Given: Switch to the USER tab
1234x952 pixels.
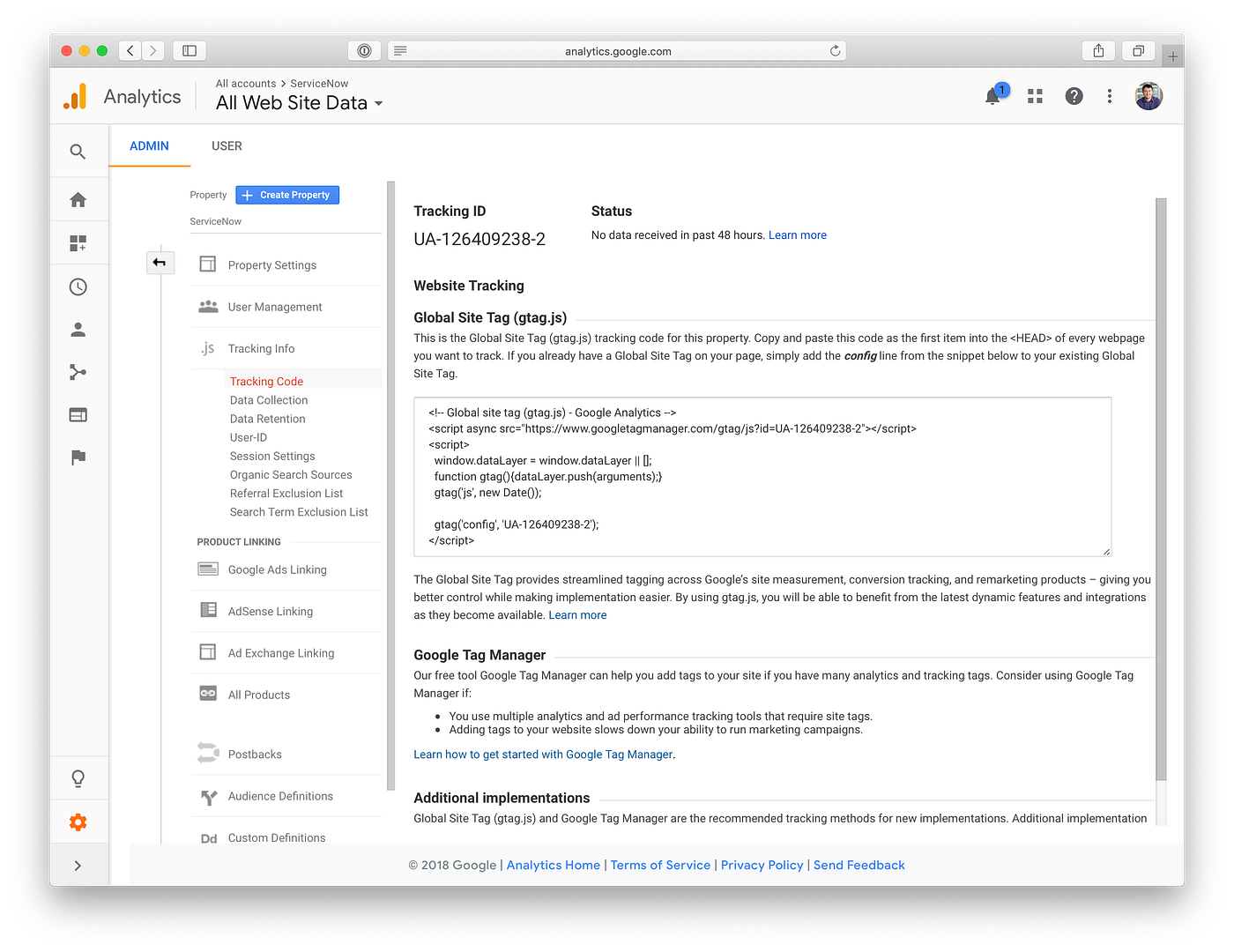Looking at the screenshot, I should click(x=227, y=145).
